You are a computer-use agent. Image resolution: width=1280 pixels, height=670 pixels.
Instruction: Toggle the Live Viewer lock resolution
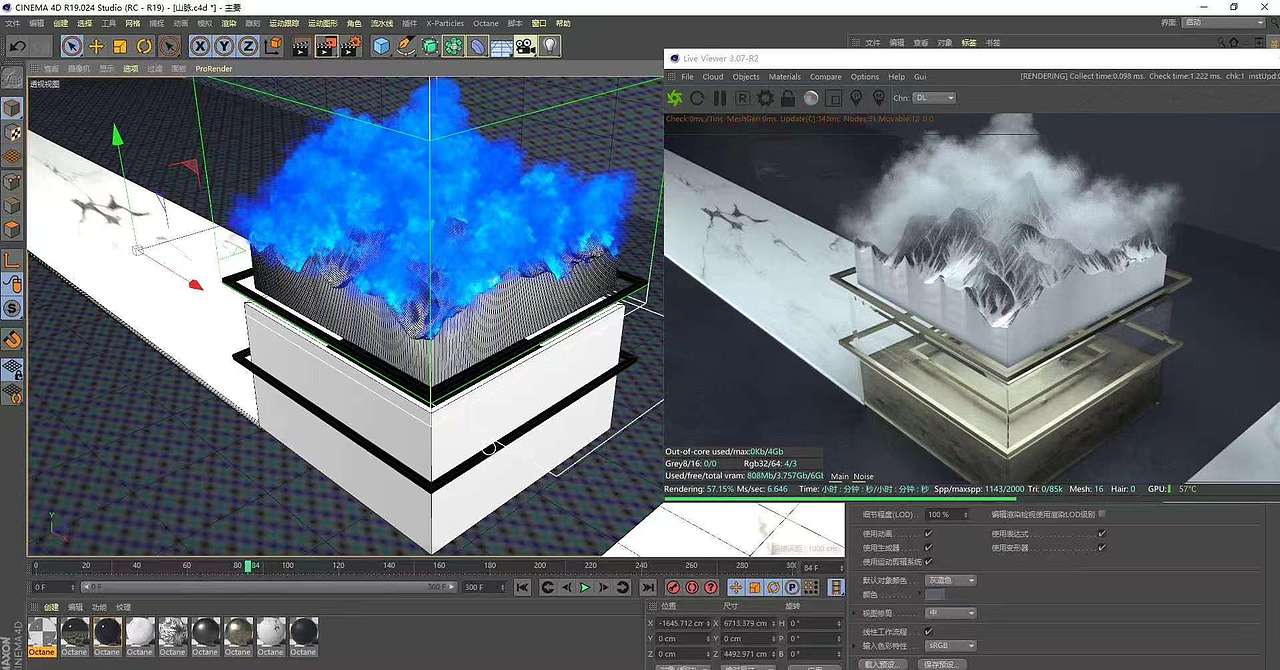(x=788, y=98)
